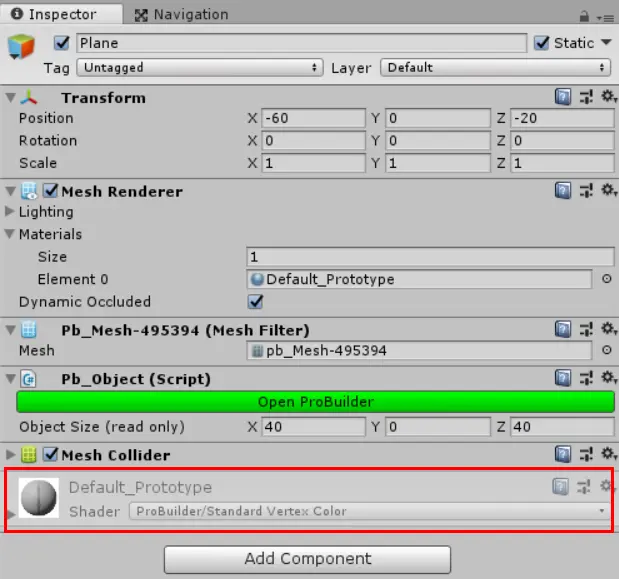Toggle the Plane object active checkbox
Viewport: 619px width, 579px height.
click(62, 43)
